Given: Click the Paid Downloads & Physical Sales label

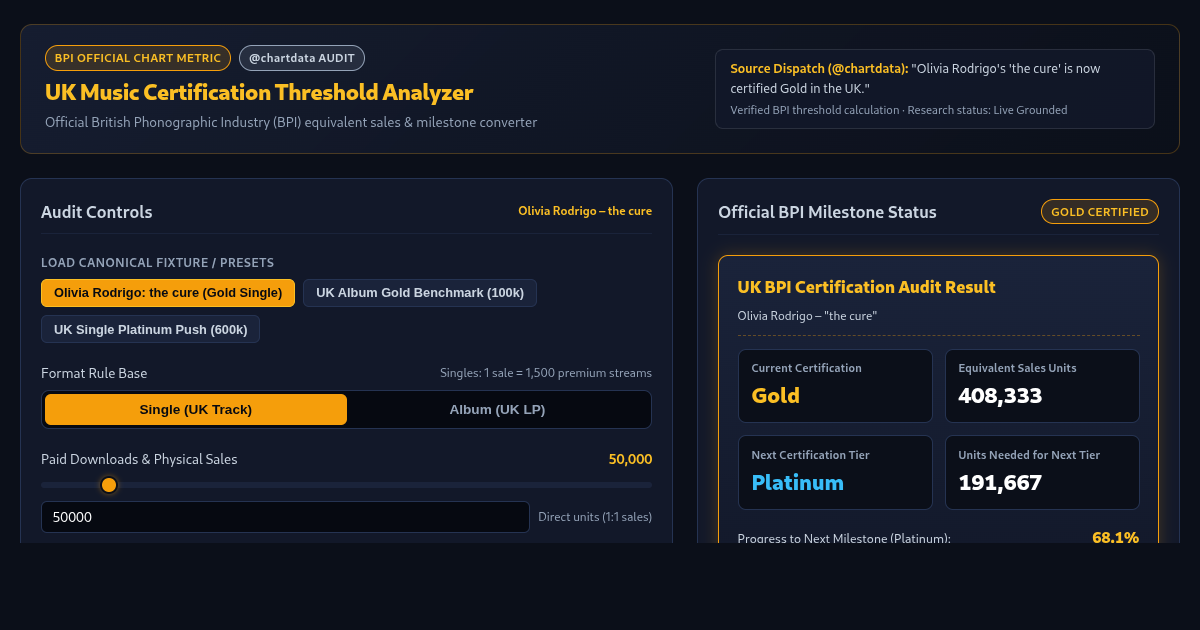Looking at the screenshot, I should (139, 459).
